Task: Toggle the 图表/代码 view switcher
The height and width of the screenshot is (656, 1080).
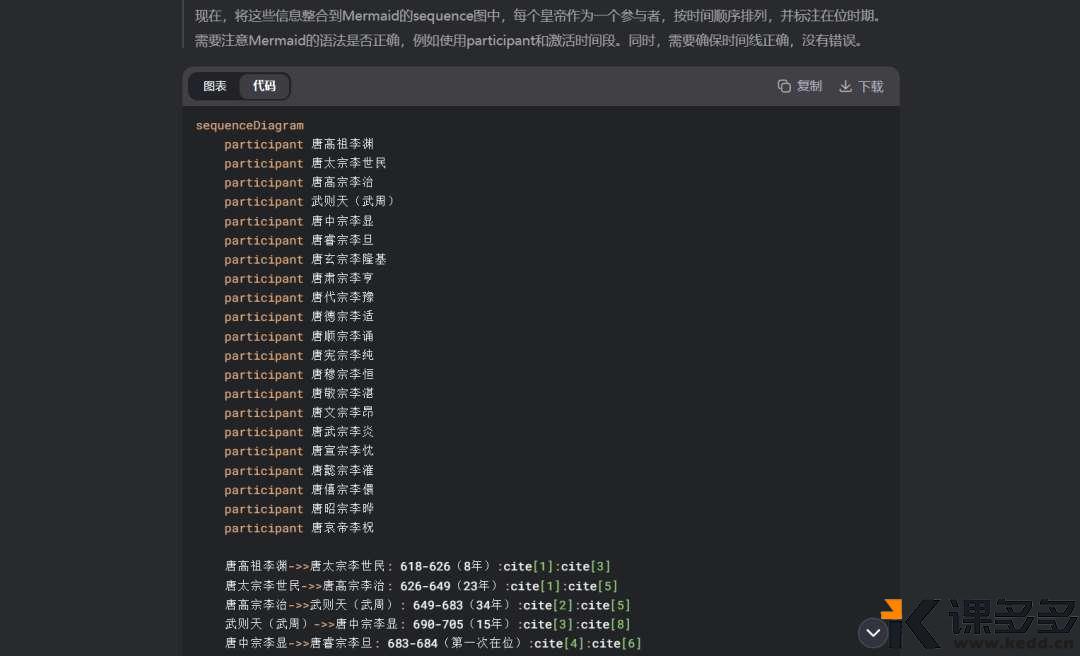Action: tap(239, 86)
